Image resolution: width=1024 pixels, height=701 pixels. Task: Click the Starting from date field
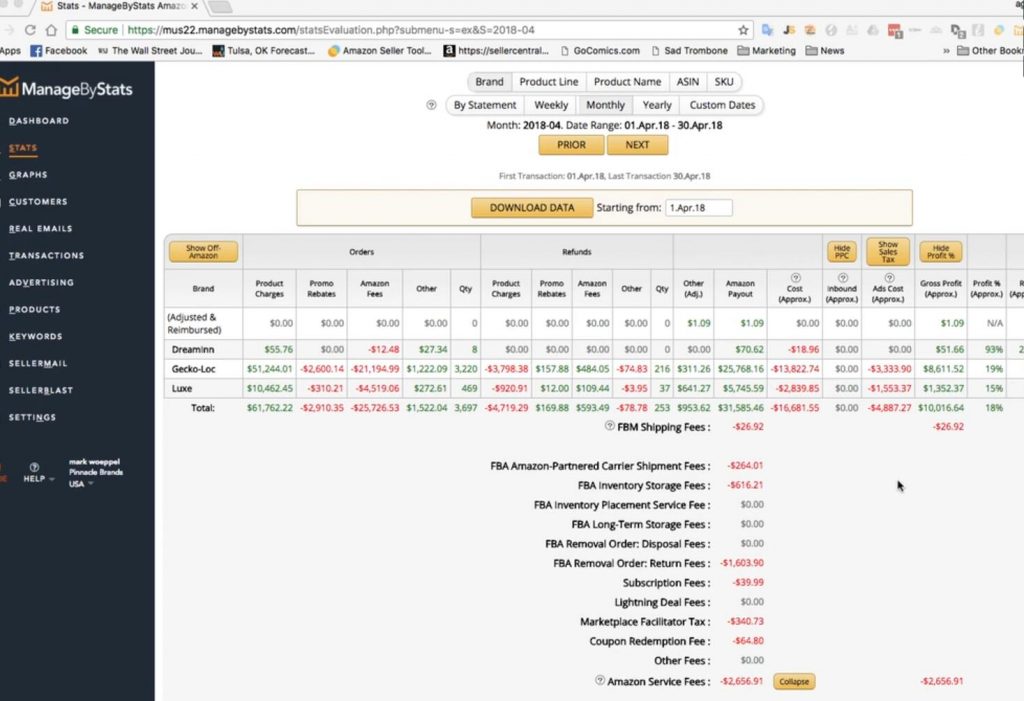coord(699,208)
